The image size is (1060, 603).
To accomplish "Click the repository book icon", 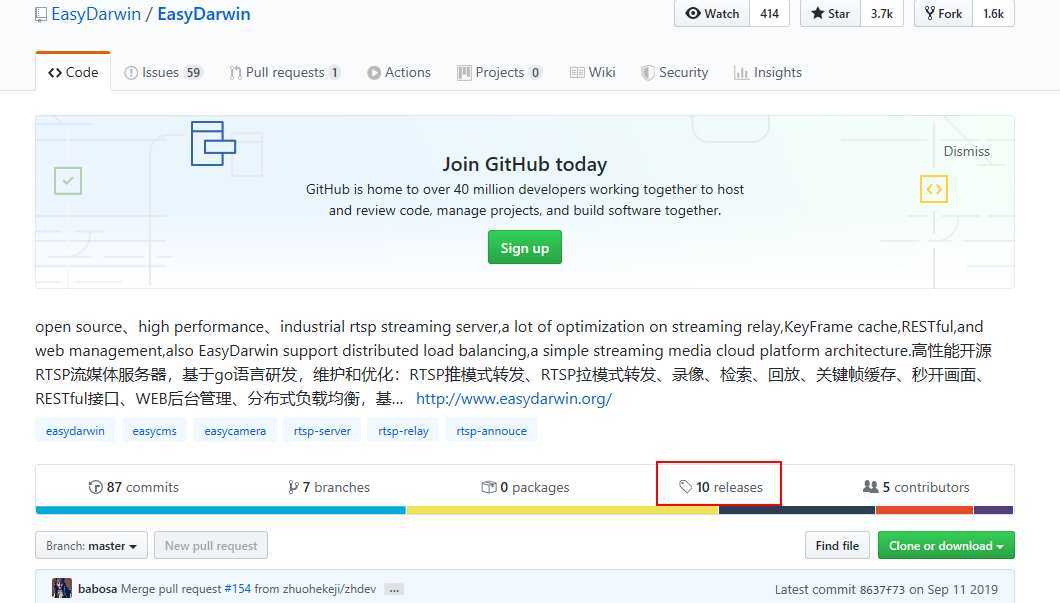I will tap(41, 14).
